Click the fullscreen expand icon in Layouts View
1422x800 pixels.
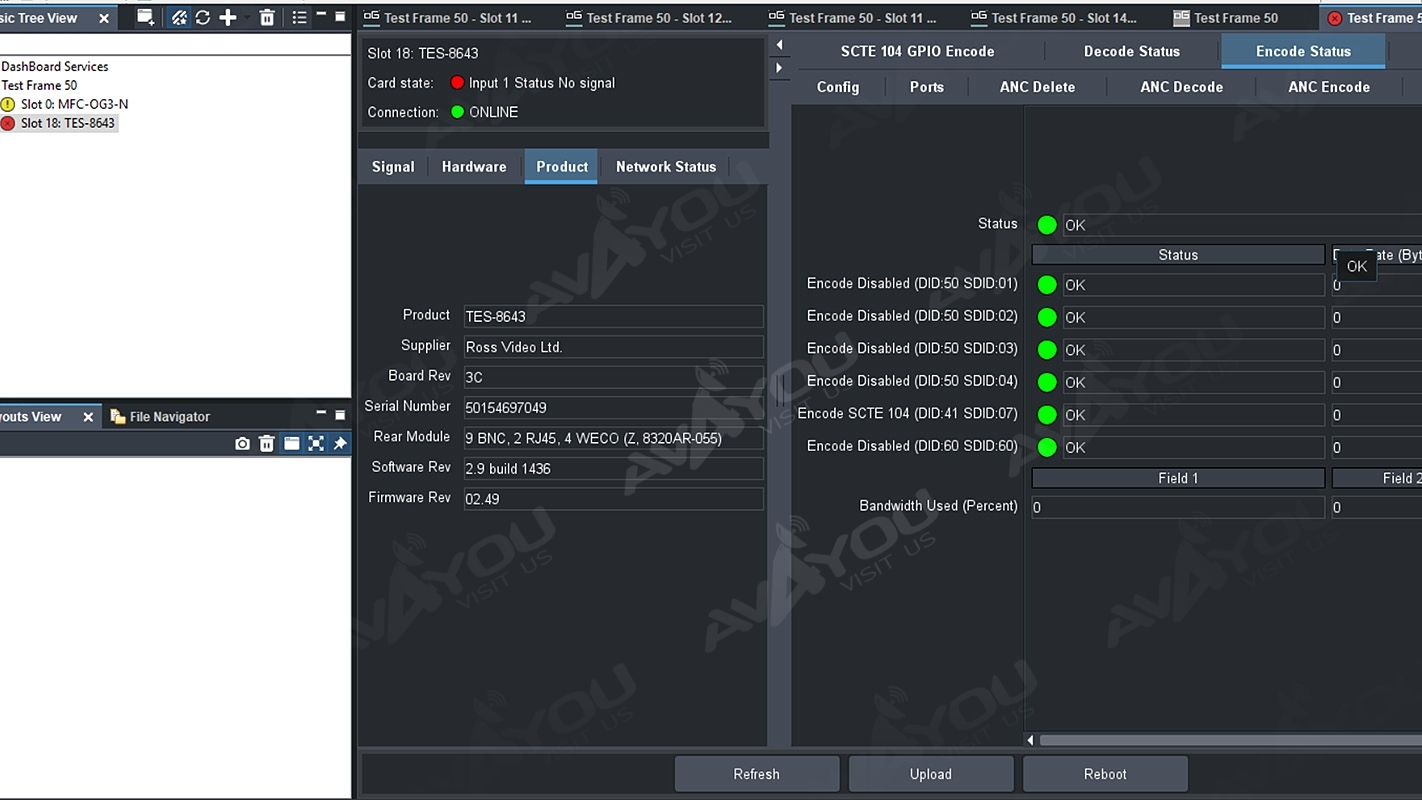tap(316, 443)
